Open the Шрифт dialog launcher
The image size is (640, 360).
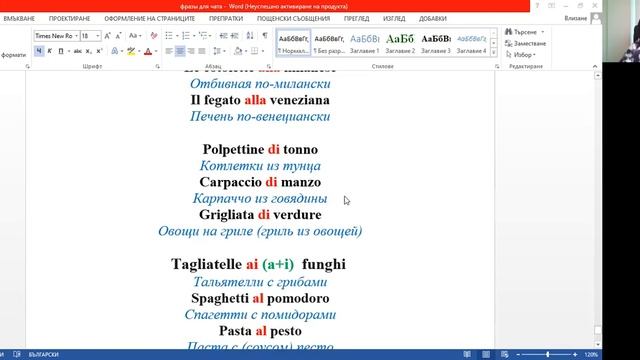click(158, 66)
